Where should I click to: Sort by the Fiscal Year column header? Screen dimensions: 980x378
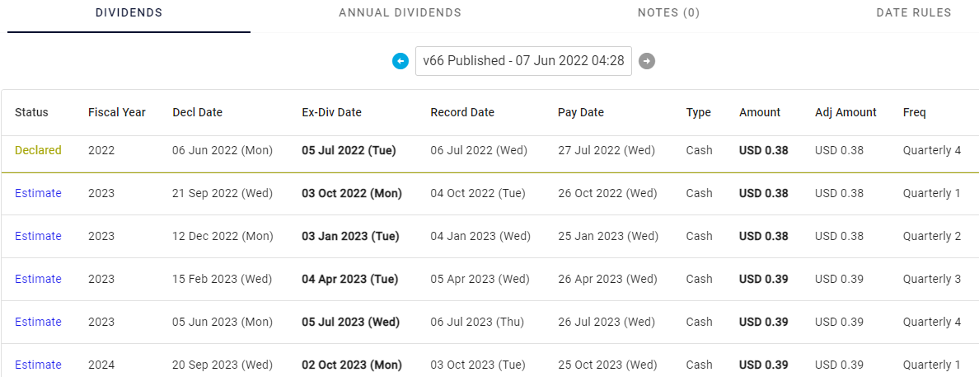tap(117, 112)
